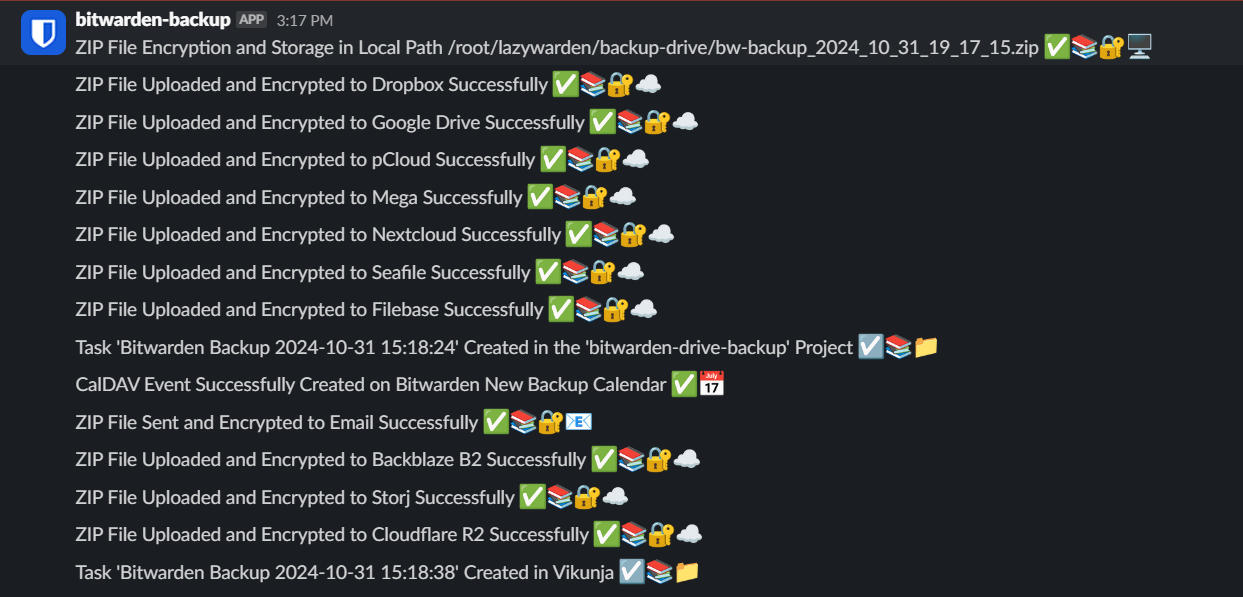Click the lock emoji on the Cloudflare R2 line
1243x597 pixels.
tap(661, 535)
